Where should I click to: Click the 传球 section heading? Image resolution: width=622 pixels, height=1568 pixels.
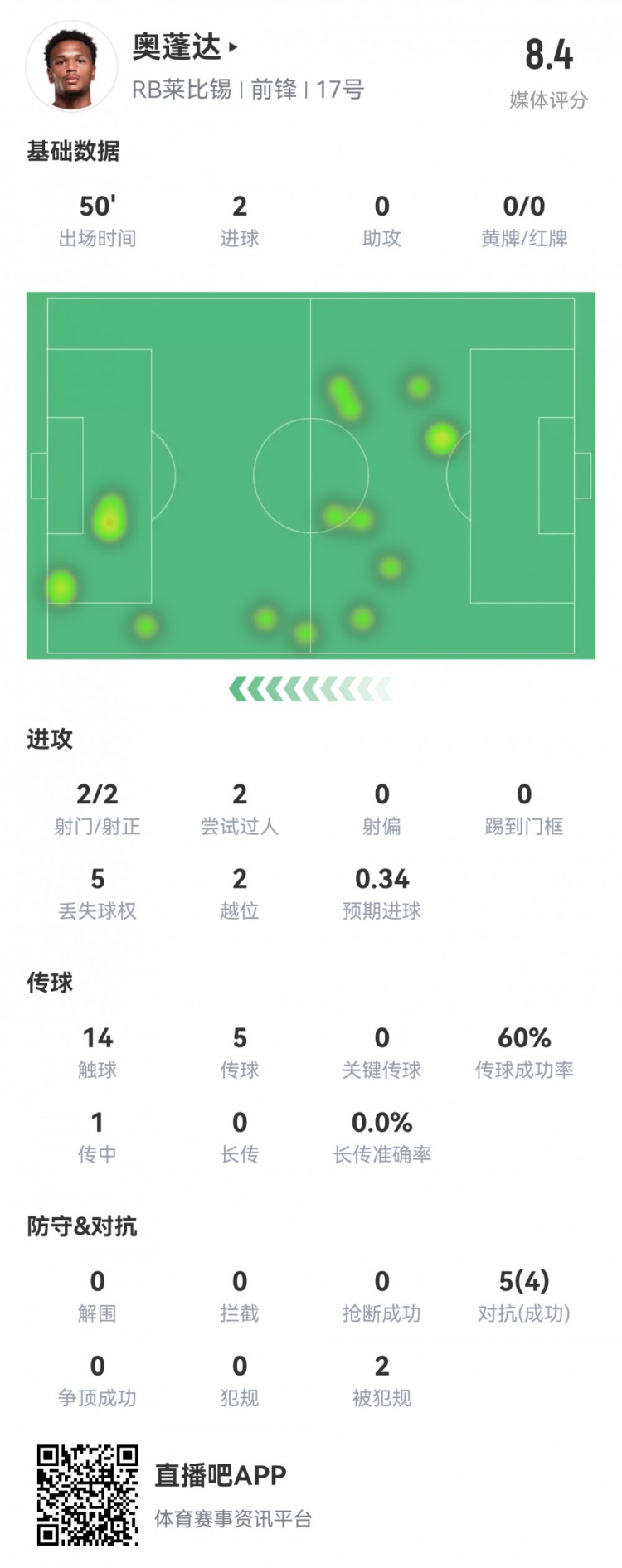coord(50,983)
